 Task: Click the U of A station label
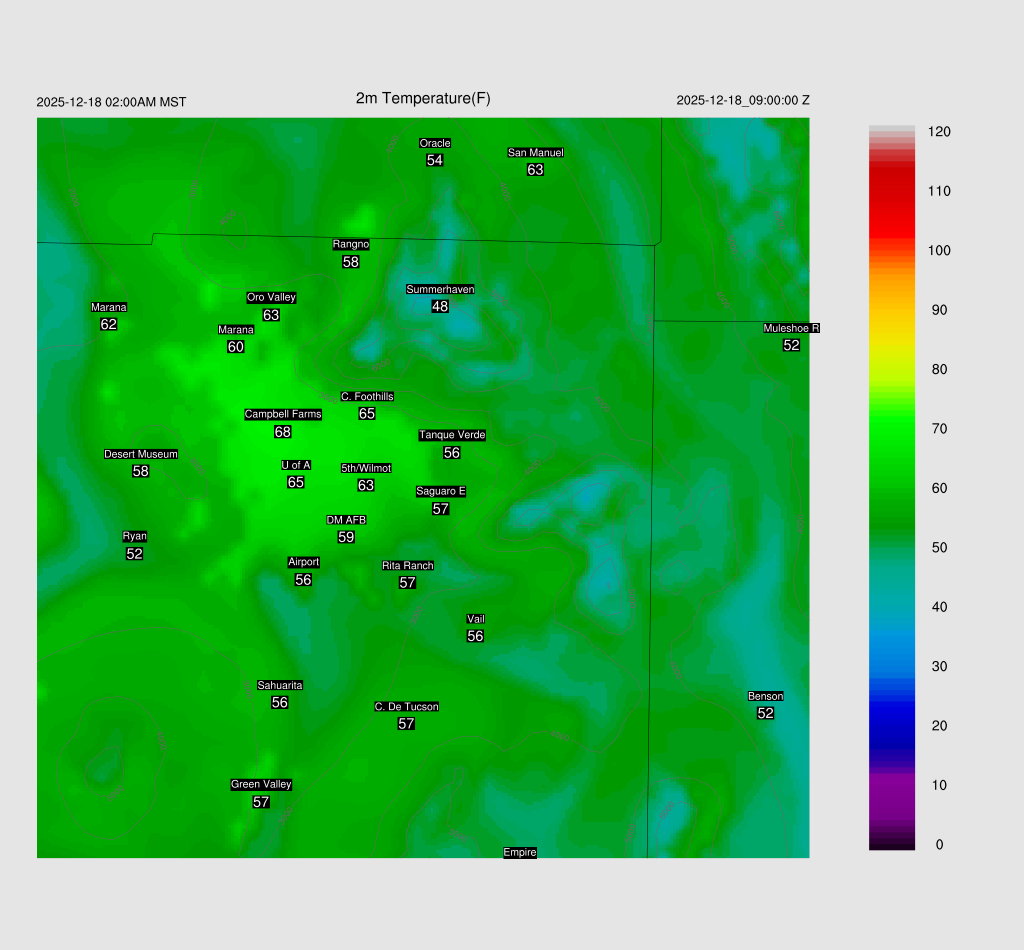coord(296,465)
